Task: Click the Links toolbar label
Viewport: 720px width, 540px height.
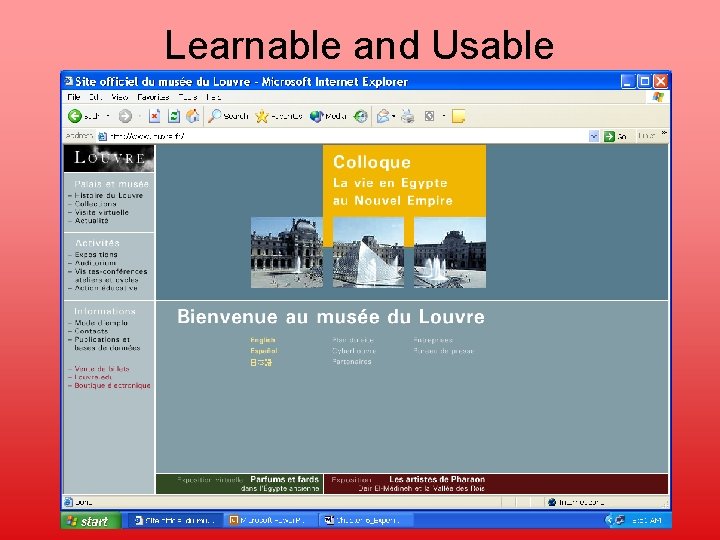Action: pos(647,136)
